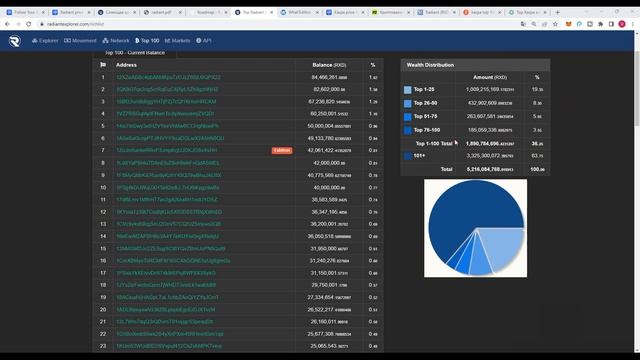Image resolution: width=640 pixels, height=360 pixels.
Task: Open a new browser tab with plus
Action: click(558, 12)
